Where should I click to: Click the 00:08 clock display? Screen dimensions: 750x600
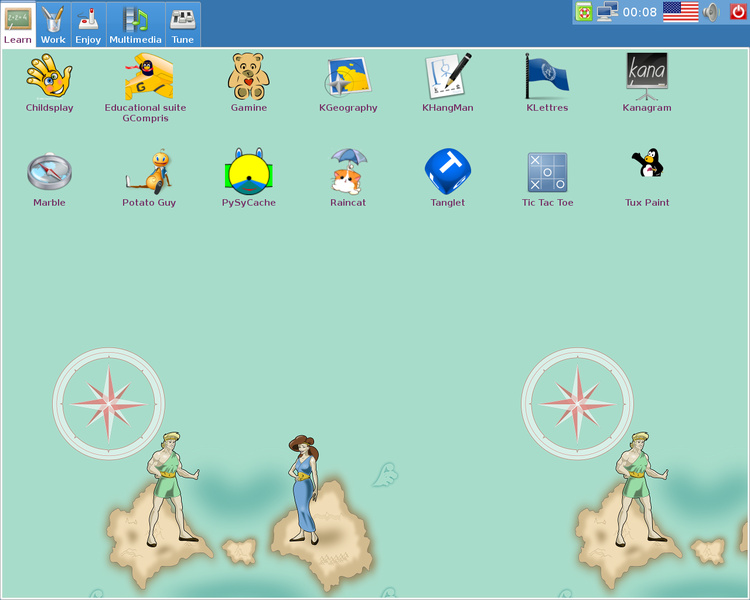tap(640, 12)
